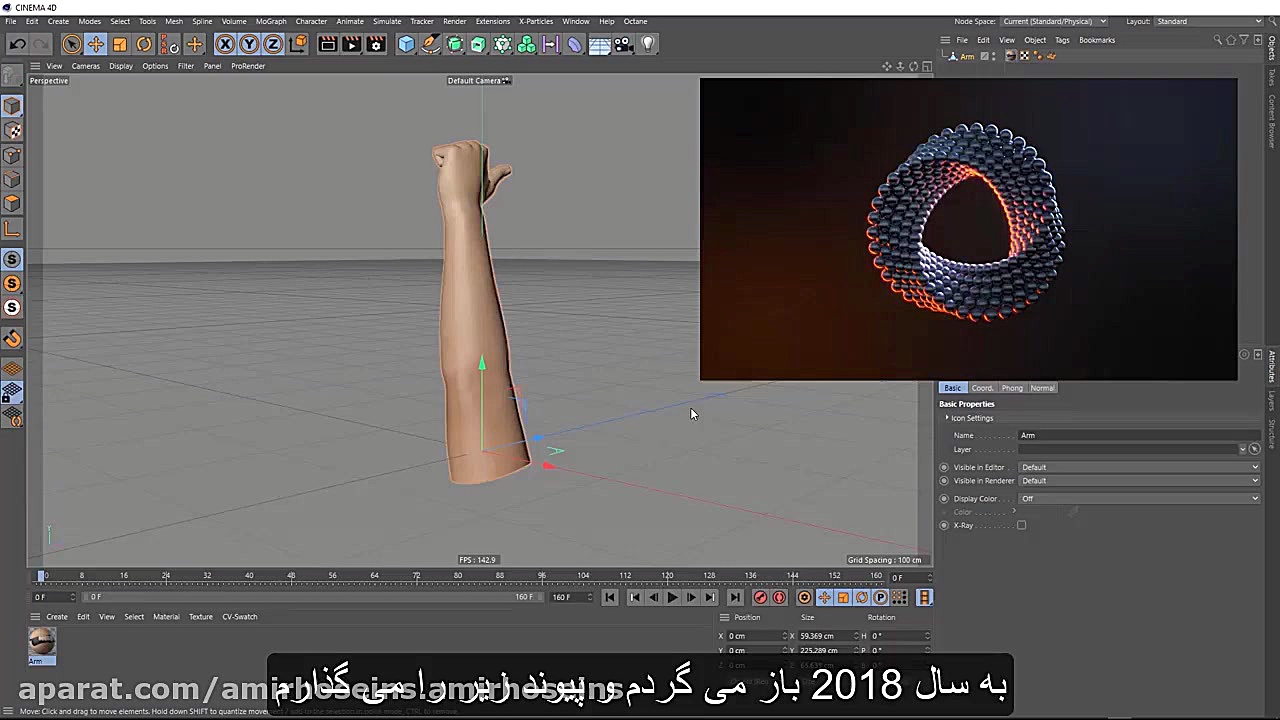The width and height of the screenshot is (1280, 720).
Task: Enable the X-Ray checkbox
Action: tap(1021, 524)
